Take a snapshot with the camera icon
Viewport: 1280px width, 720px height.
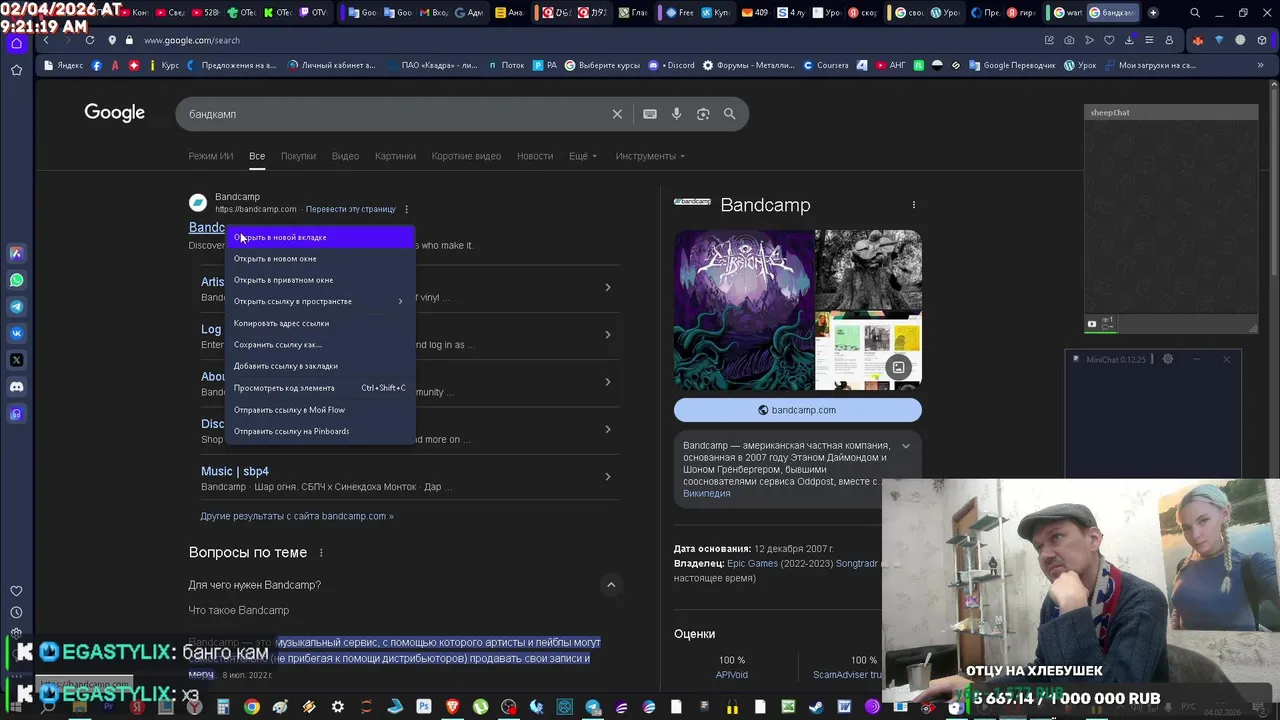[1069, 40]
